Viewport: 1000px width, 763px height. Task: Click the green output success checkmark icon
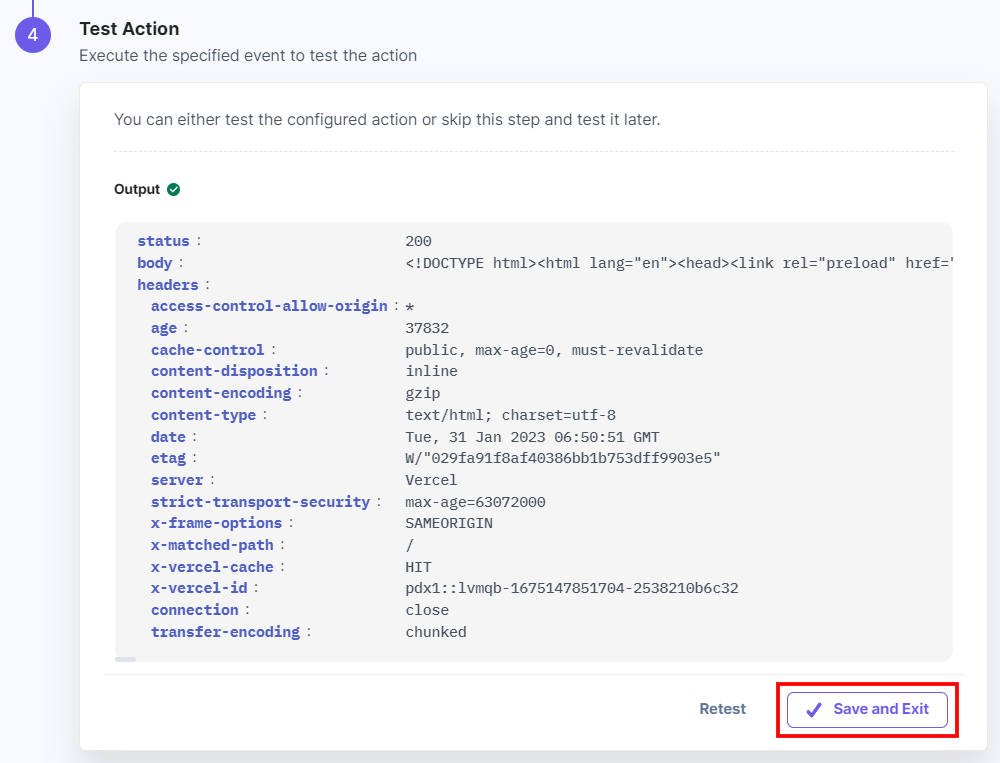click(x=173, y=189)
